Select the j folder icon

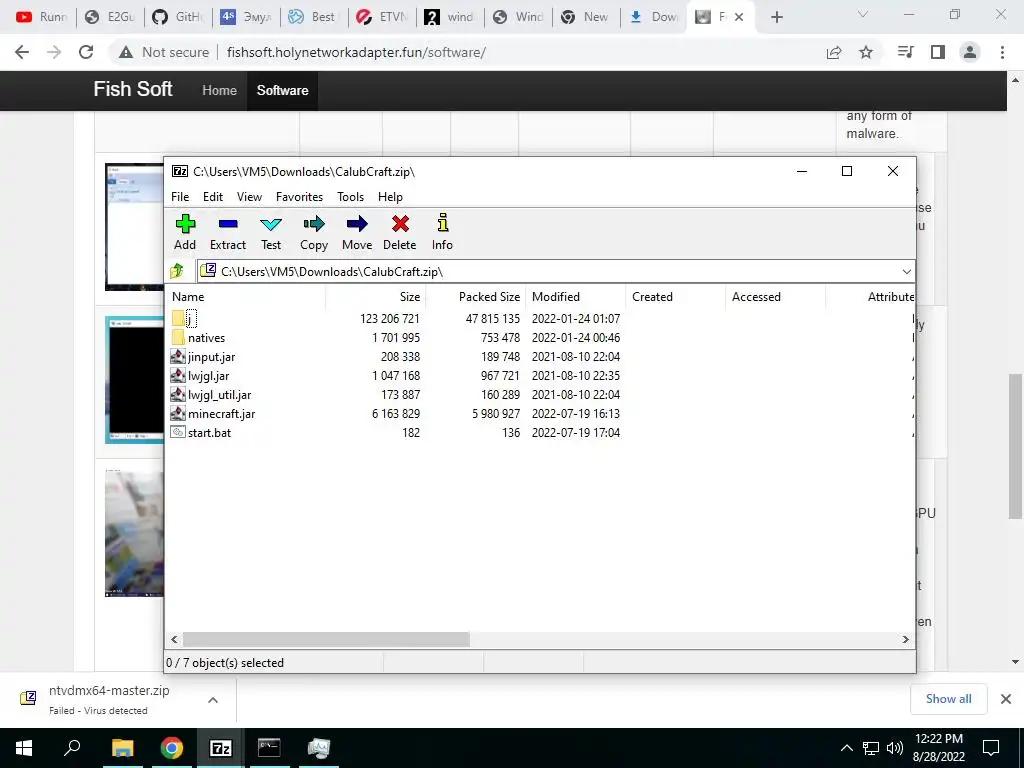pyautogui.click(x=178, y=319)
